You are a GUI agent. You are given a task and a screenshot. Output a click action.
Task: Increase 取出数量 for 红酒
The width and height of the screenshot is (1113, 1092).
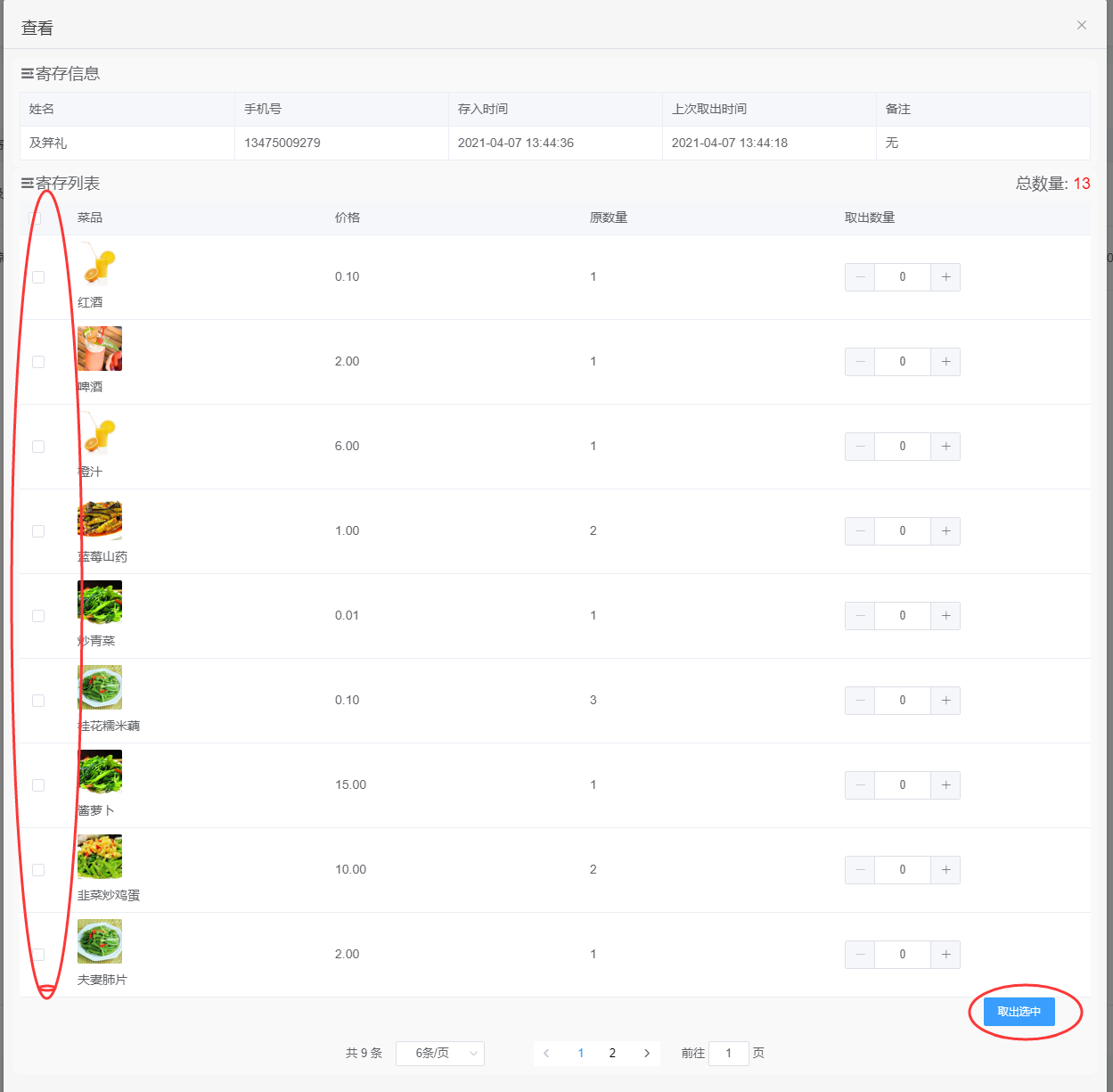[945, 277]
